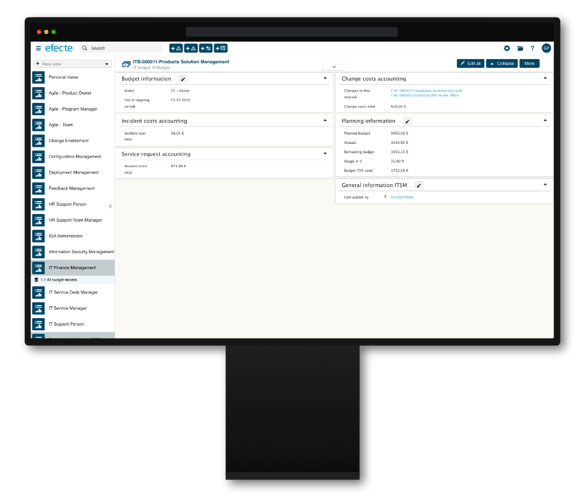585x497 pixels.
Task: Collapse the Budget information section
Action: [325, 78]
